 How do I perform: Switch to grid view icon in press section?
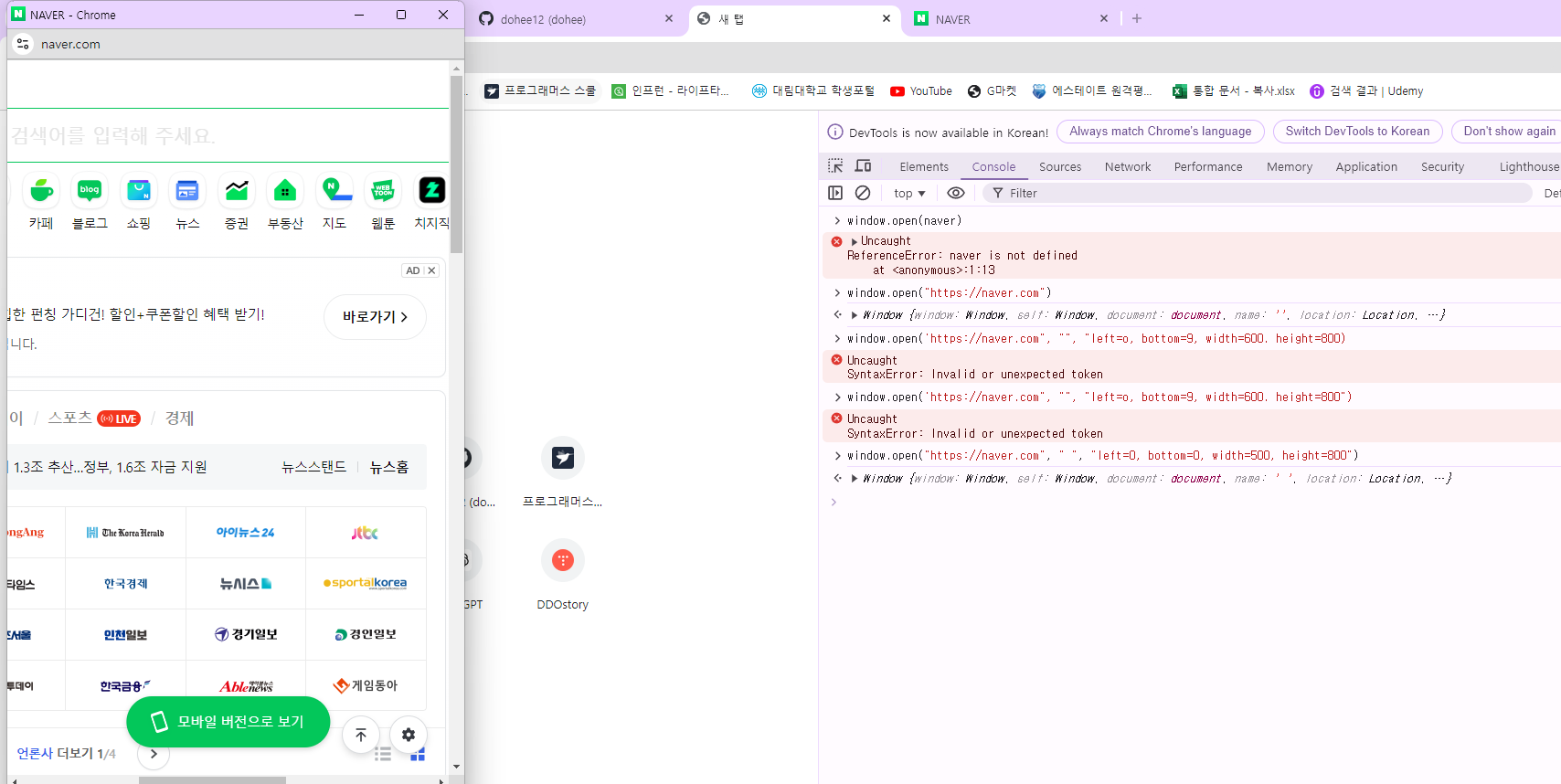418,754
